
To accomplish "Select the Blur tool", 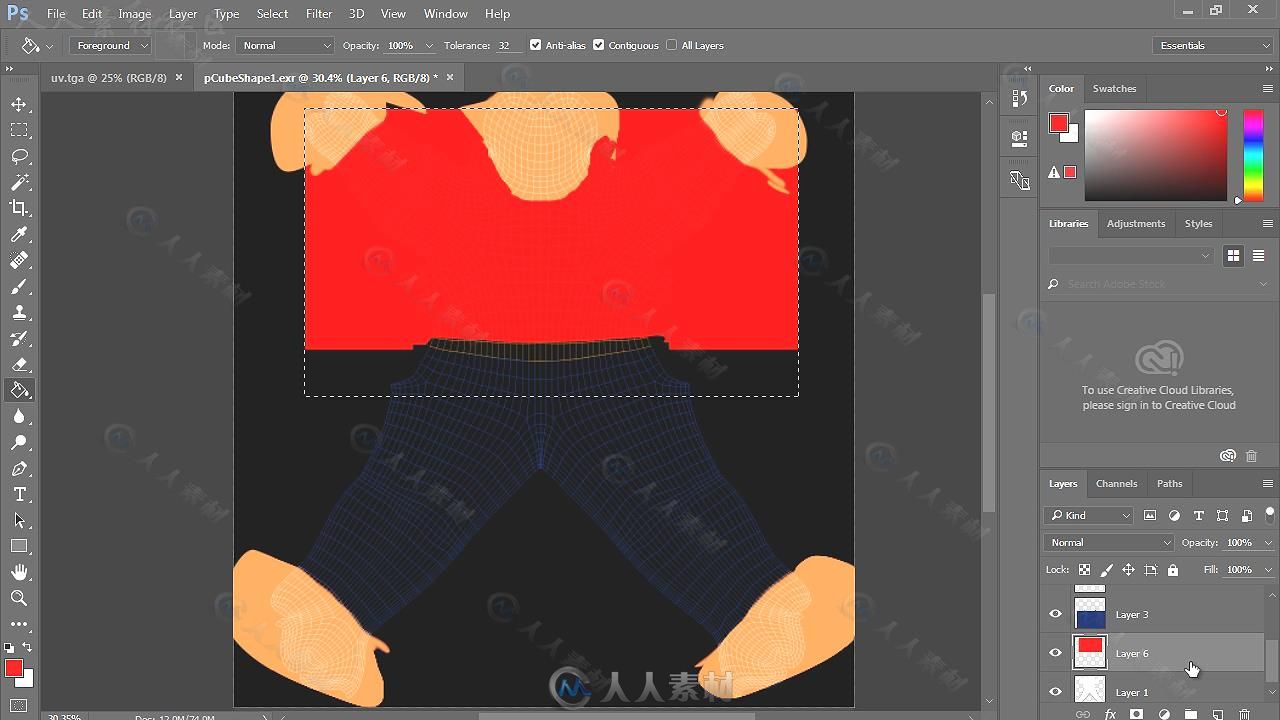I will (x=19, y=416).
